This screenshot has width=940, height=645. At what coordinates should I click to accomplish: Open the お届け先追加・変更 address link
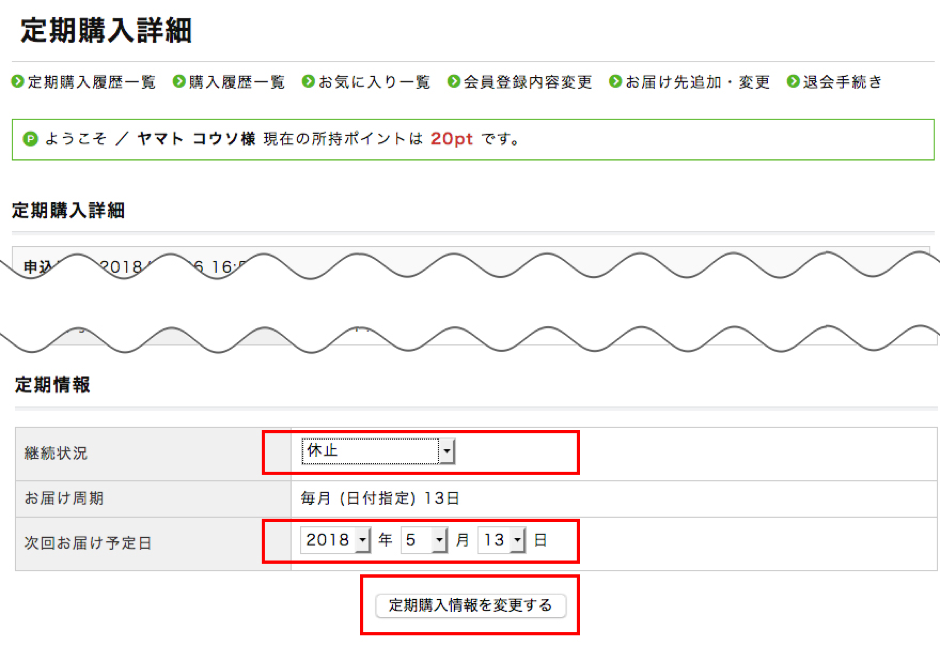pyautogui.click(x=690, y=83)
